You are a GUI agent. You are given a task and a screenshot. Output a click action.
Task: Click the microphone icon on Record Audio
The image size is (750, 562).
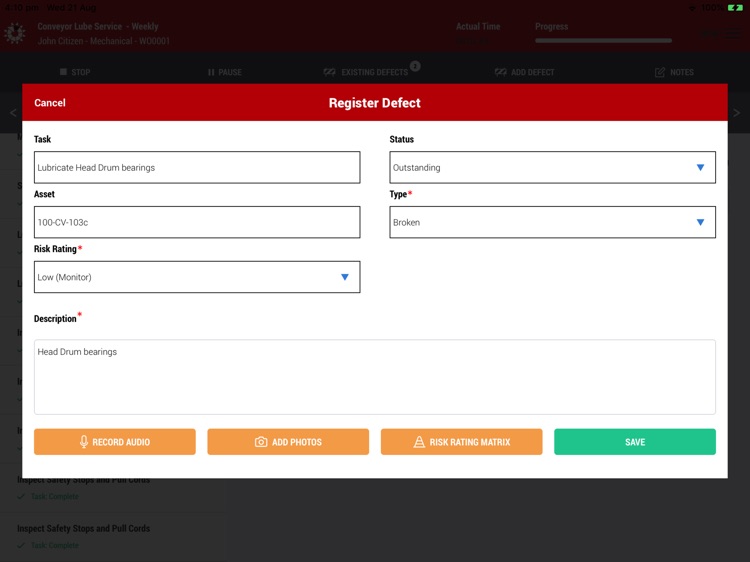[x=84, y=441]
